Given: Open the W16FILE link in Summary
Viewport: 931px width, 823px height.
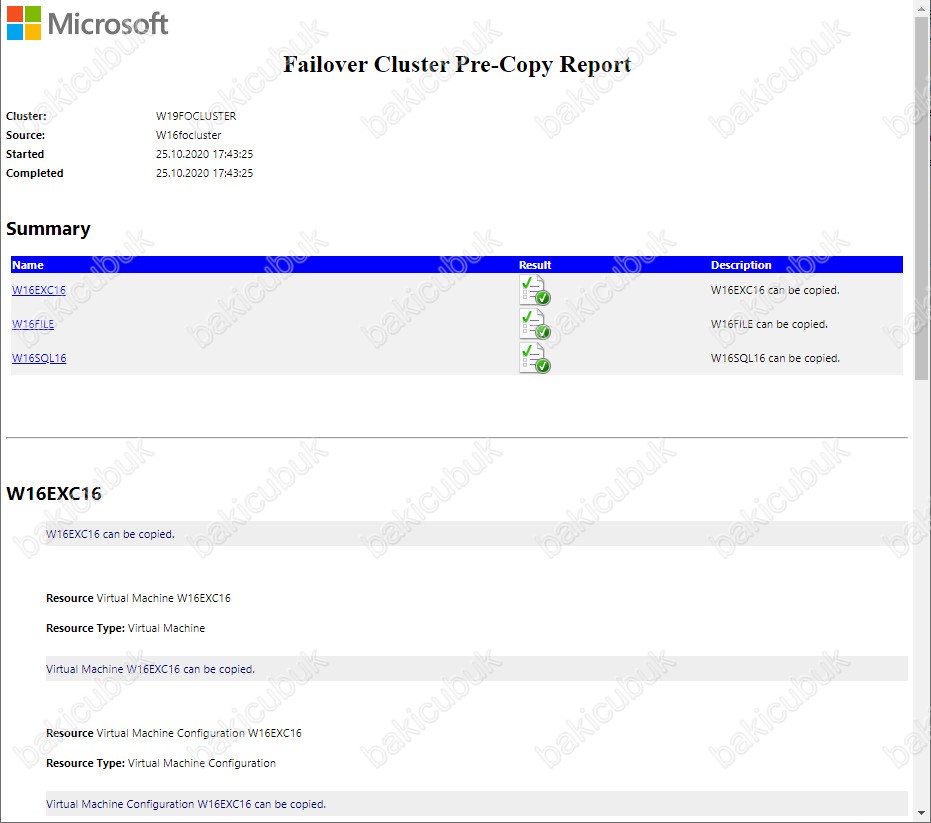Looking at the screenshot, I should point(33,324).
